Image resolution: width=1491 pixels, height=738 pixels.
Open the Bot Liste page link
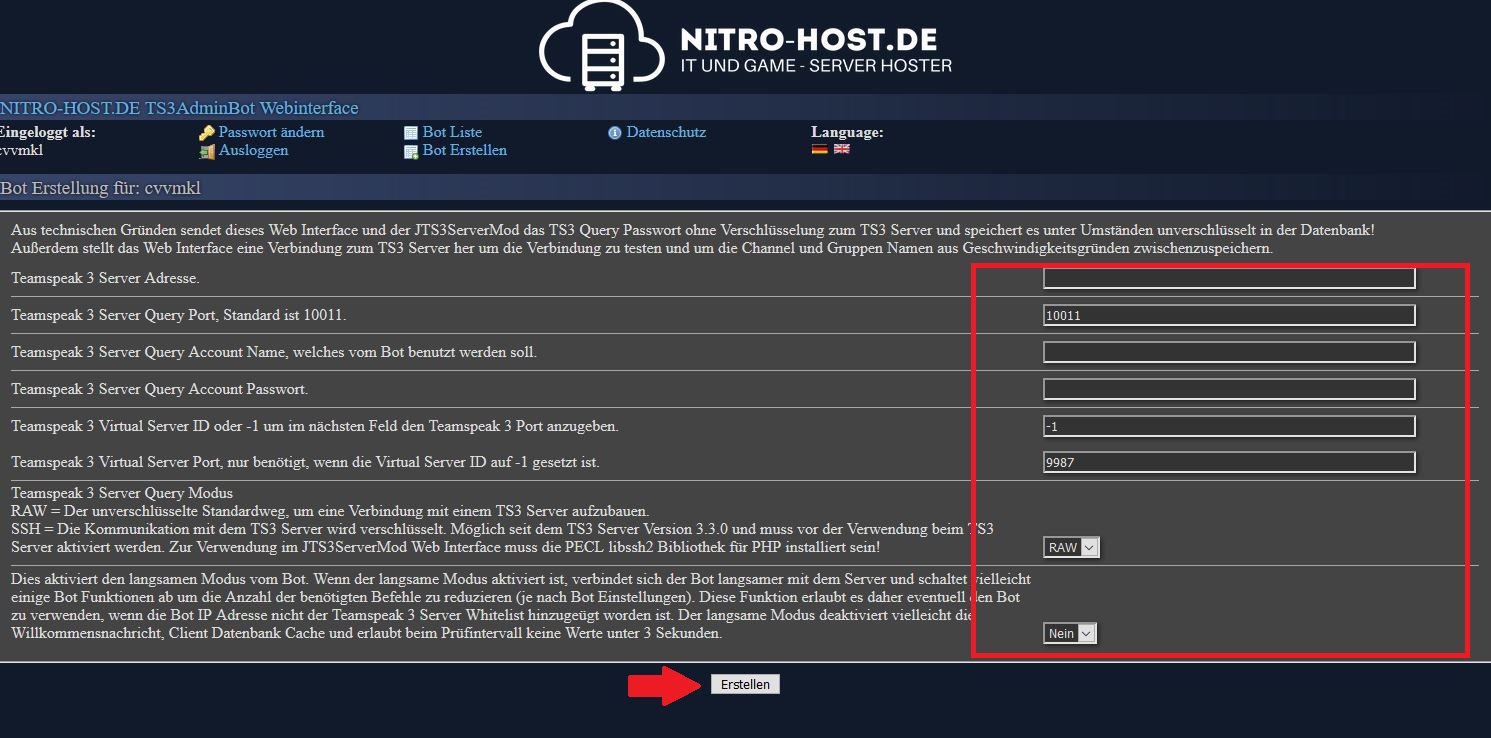pyautogui.click(x=452, y=132)
